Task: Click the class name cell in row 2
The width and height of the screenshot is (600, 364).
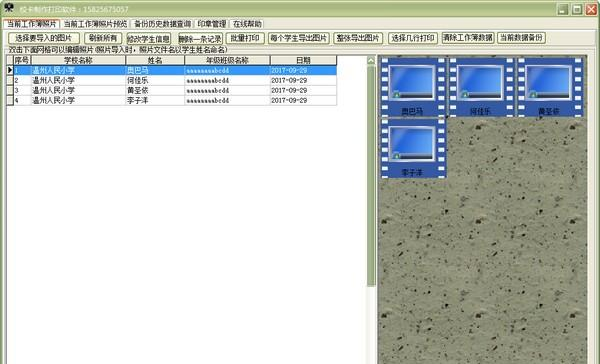Action: click(x=227, y=80)
